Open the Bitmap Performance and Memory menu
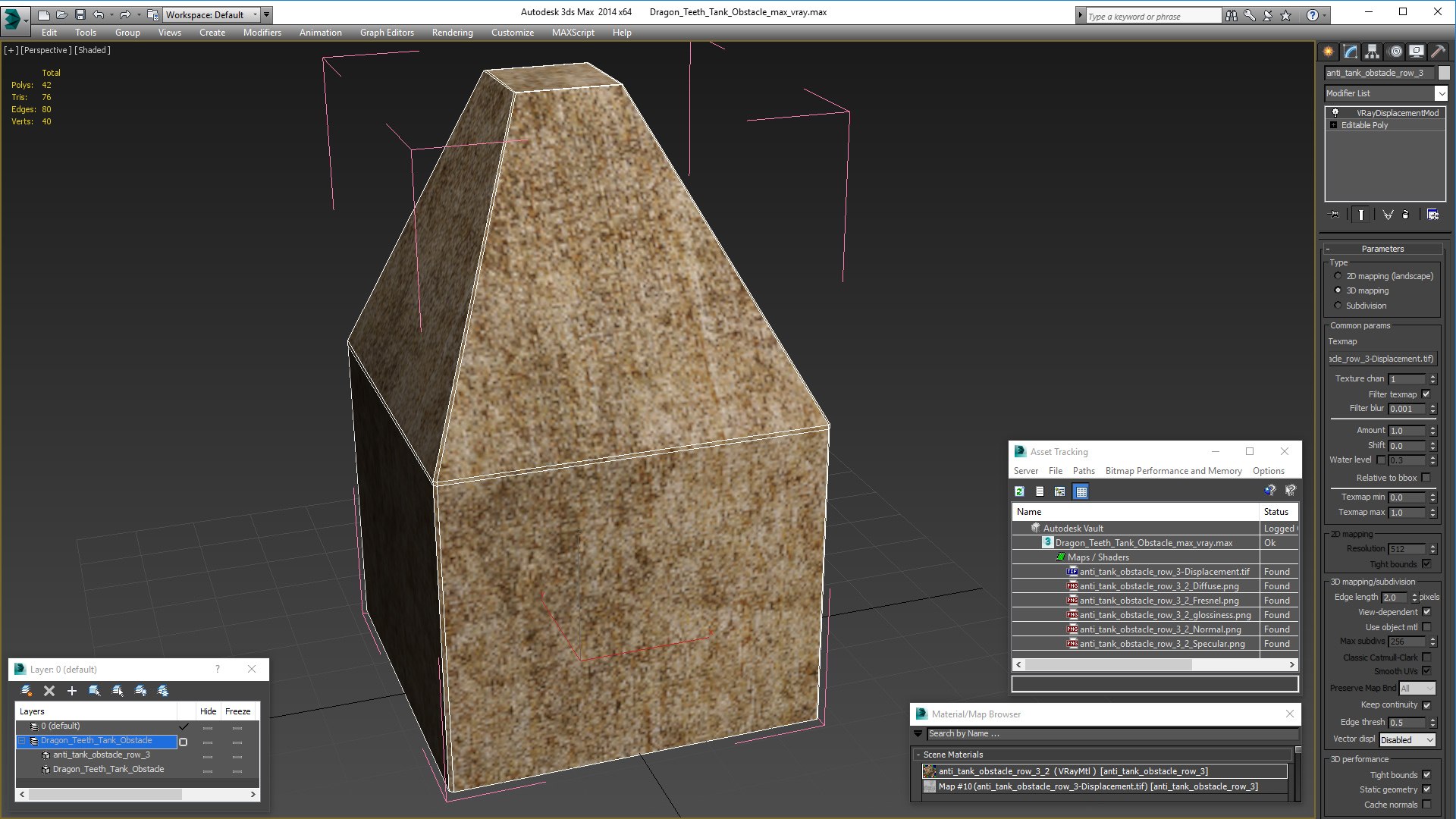Viewport: 1456px width, 819px height. click(x=1173, y=471)
